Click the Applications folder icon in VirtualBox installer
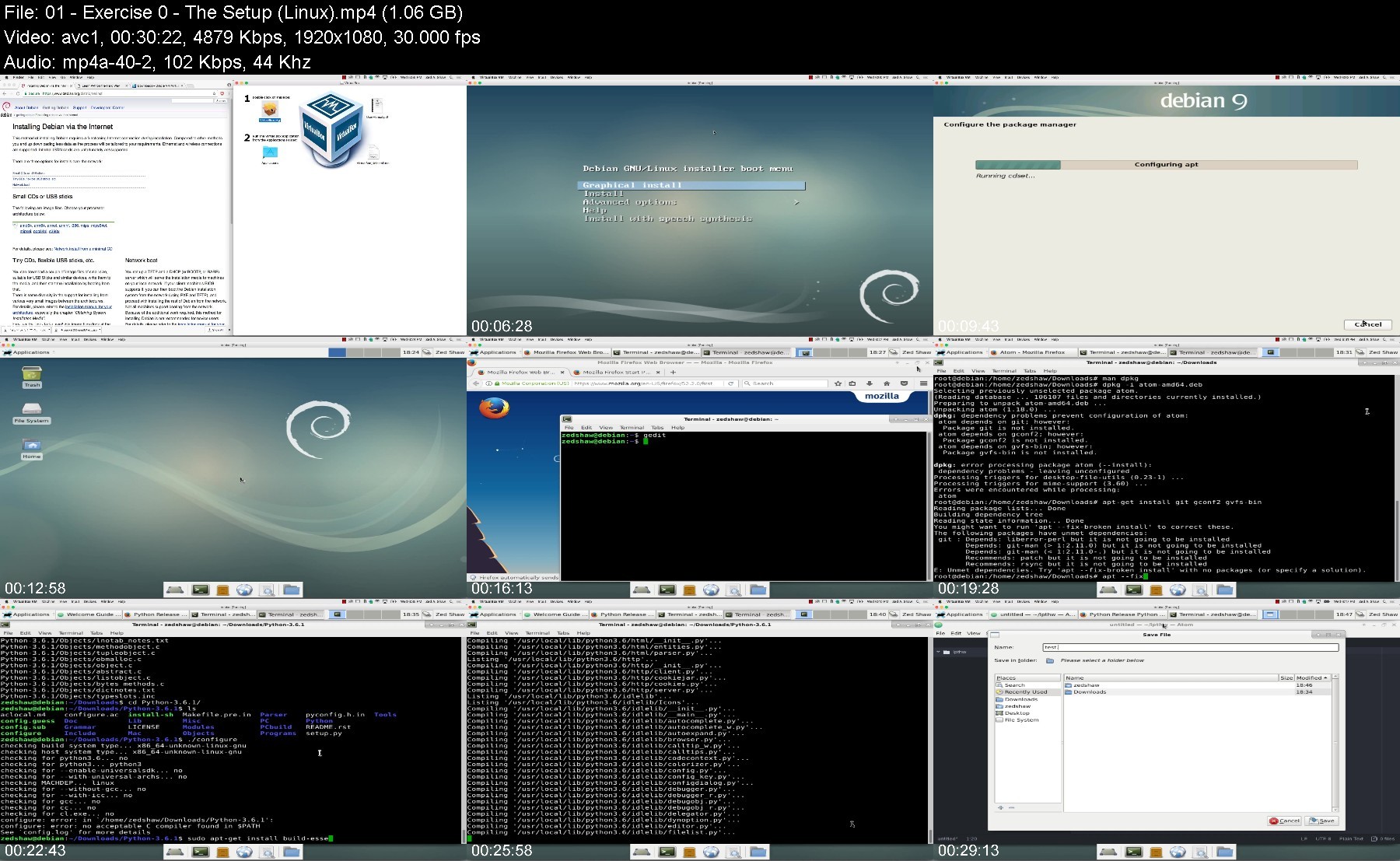This screenshot has width=1400, height=861. [270, 152]
